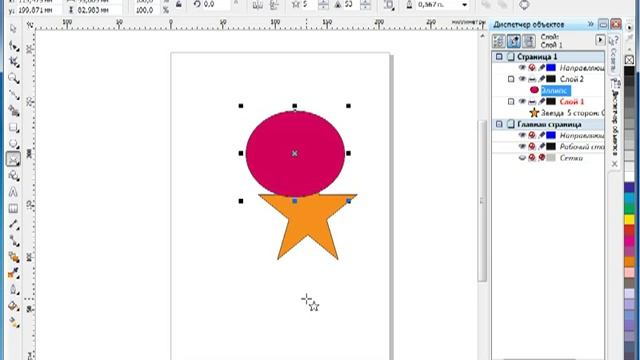Select the Artistic media tool
This screenshot has width=640, height=360.
(x=13, y=111)
